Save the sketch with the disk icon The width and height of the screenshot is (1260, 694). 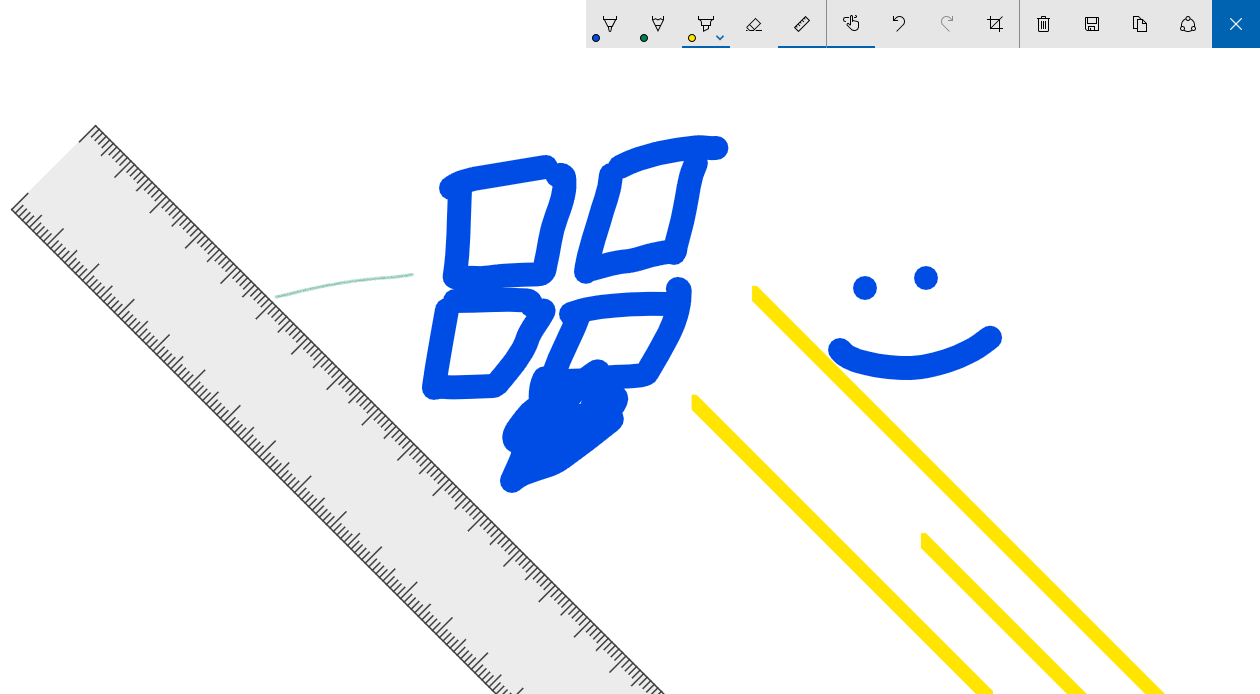coord(1092,24)
